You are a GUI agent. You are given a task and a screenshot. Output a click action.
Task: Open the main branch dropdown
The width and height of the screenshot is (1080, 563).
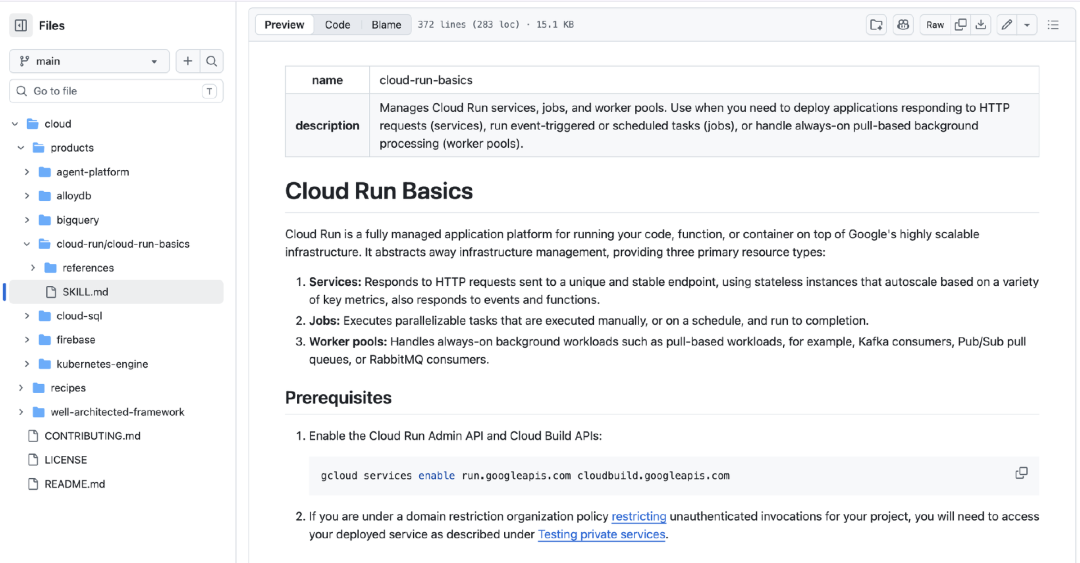pos(89,61)
